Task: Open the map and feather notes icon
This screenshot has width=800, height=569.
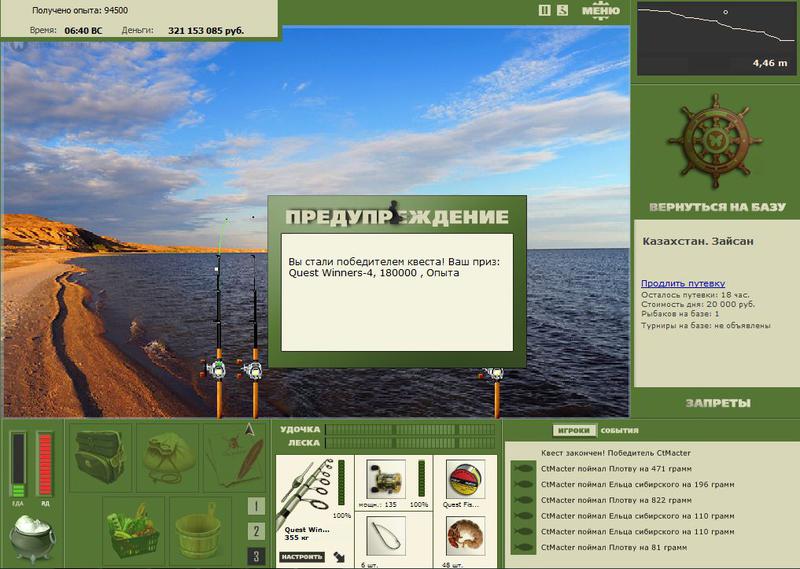Action: coord(235,457)
